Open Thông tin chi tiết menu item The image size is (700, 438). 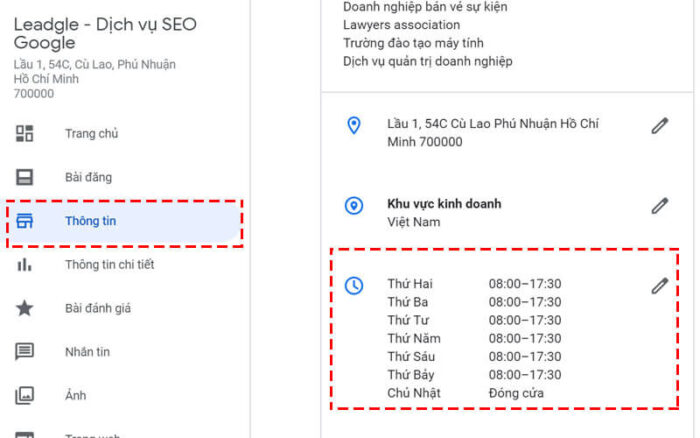pos(110,265)
